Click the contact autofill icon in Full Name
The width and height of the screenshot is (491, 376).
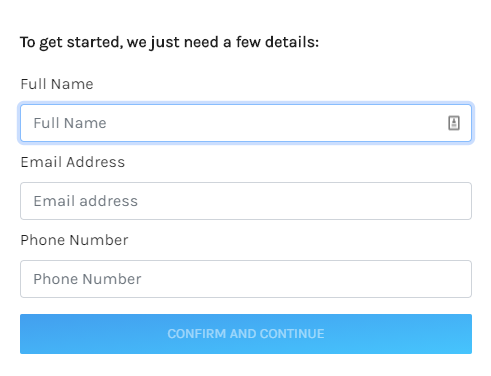coord(454,123)
